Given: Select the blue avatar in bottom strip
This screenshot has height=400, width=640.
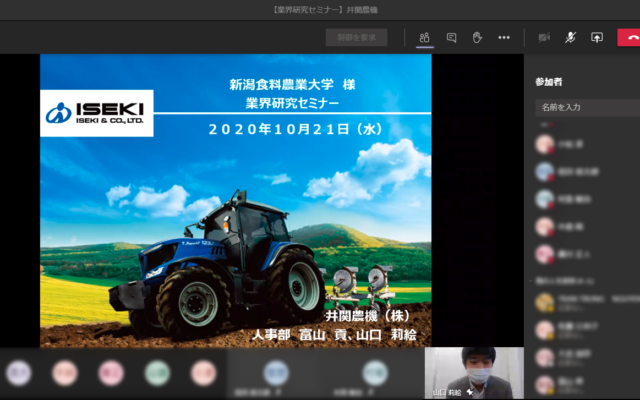Looking at the screenshot, I should tap(276, 373).
